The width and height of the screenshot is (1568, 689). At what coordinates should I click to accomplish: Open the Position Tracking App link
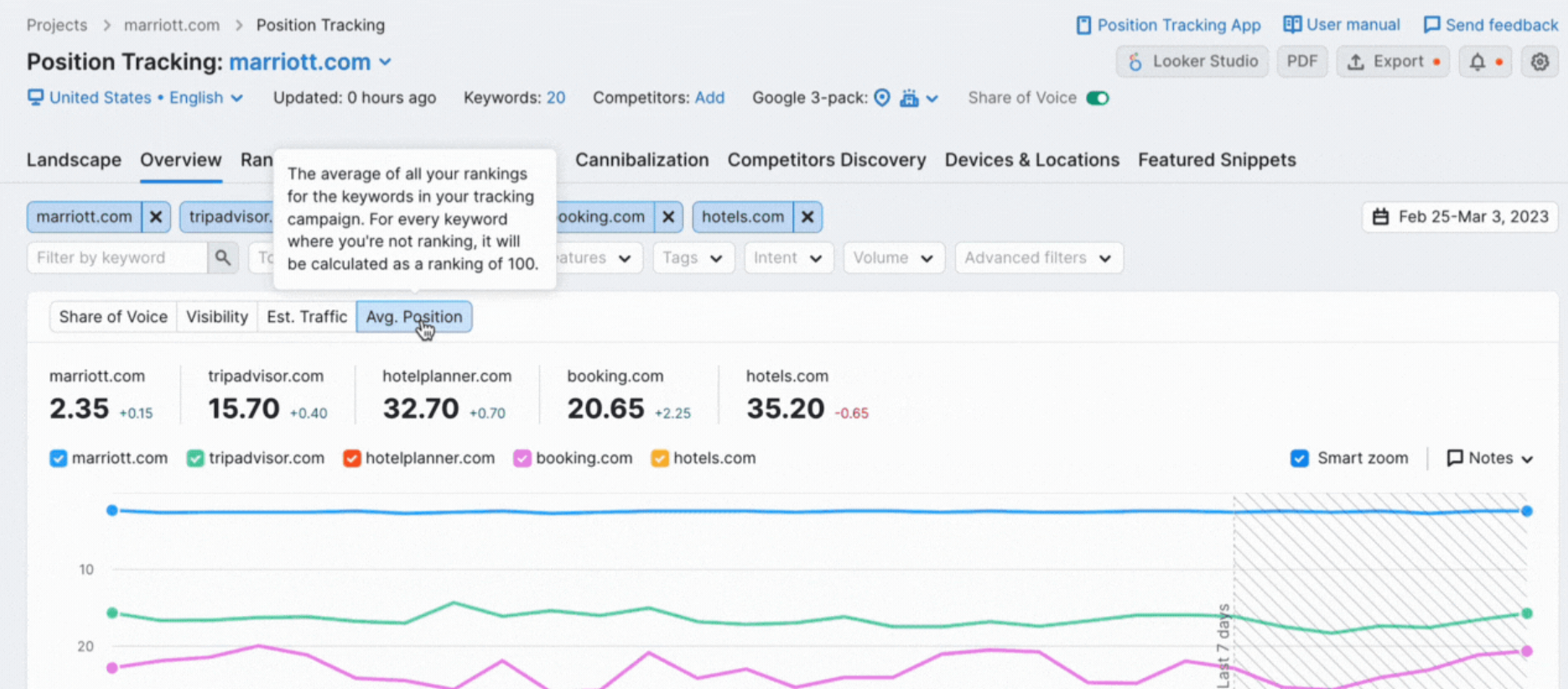point(1168,25)
